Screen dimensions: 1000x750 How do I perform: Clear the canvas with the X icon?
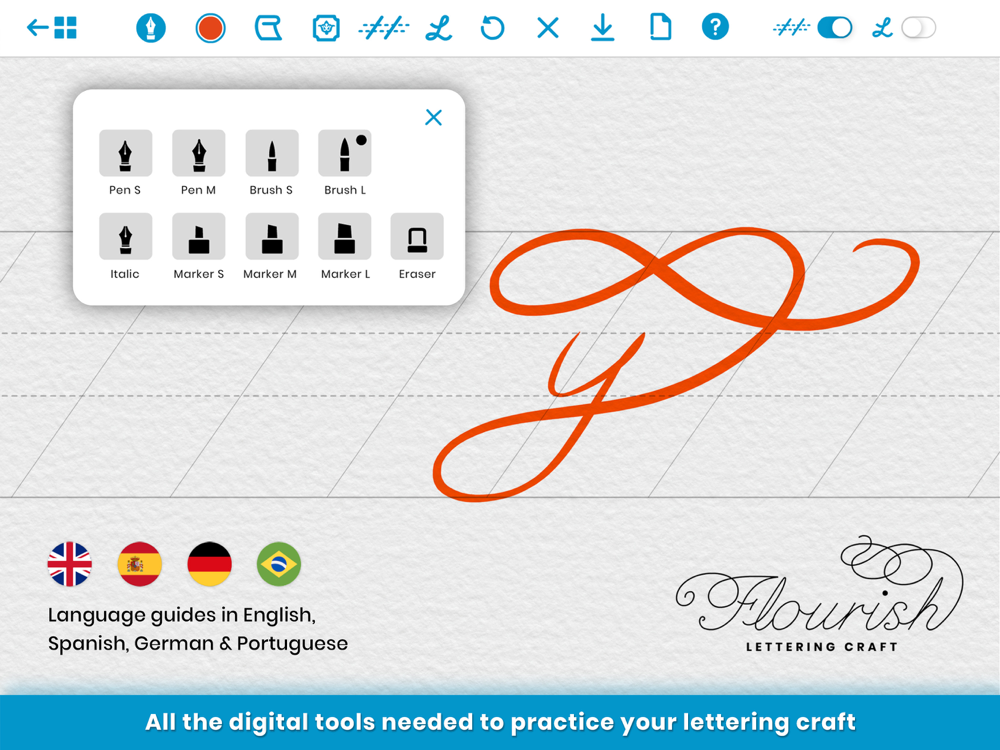pyautogui.click(x=548, y=28)
